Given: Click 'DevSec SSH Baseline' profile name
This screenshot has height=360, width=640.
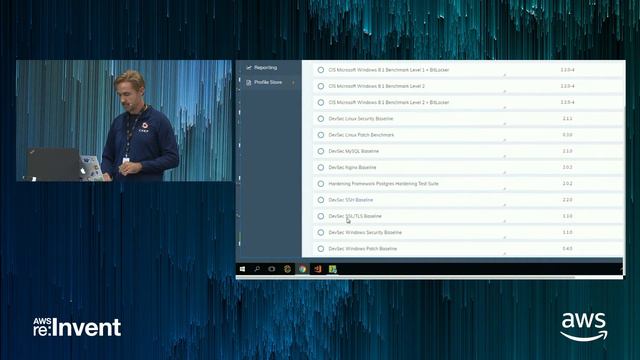Looking at the screenshot, I should tap(351, 200).
